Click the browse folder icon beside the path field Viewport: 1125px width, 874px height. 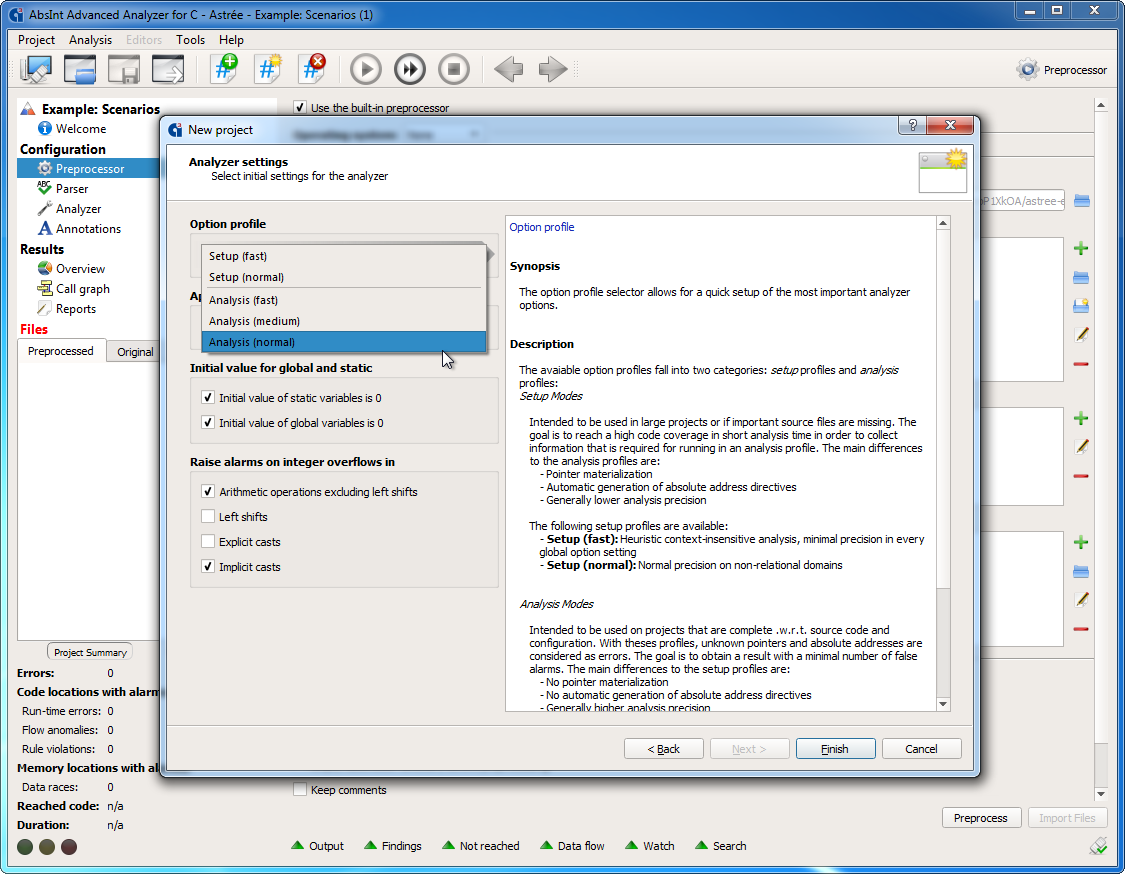(1082, 201)
